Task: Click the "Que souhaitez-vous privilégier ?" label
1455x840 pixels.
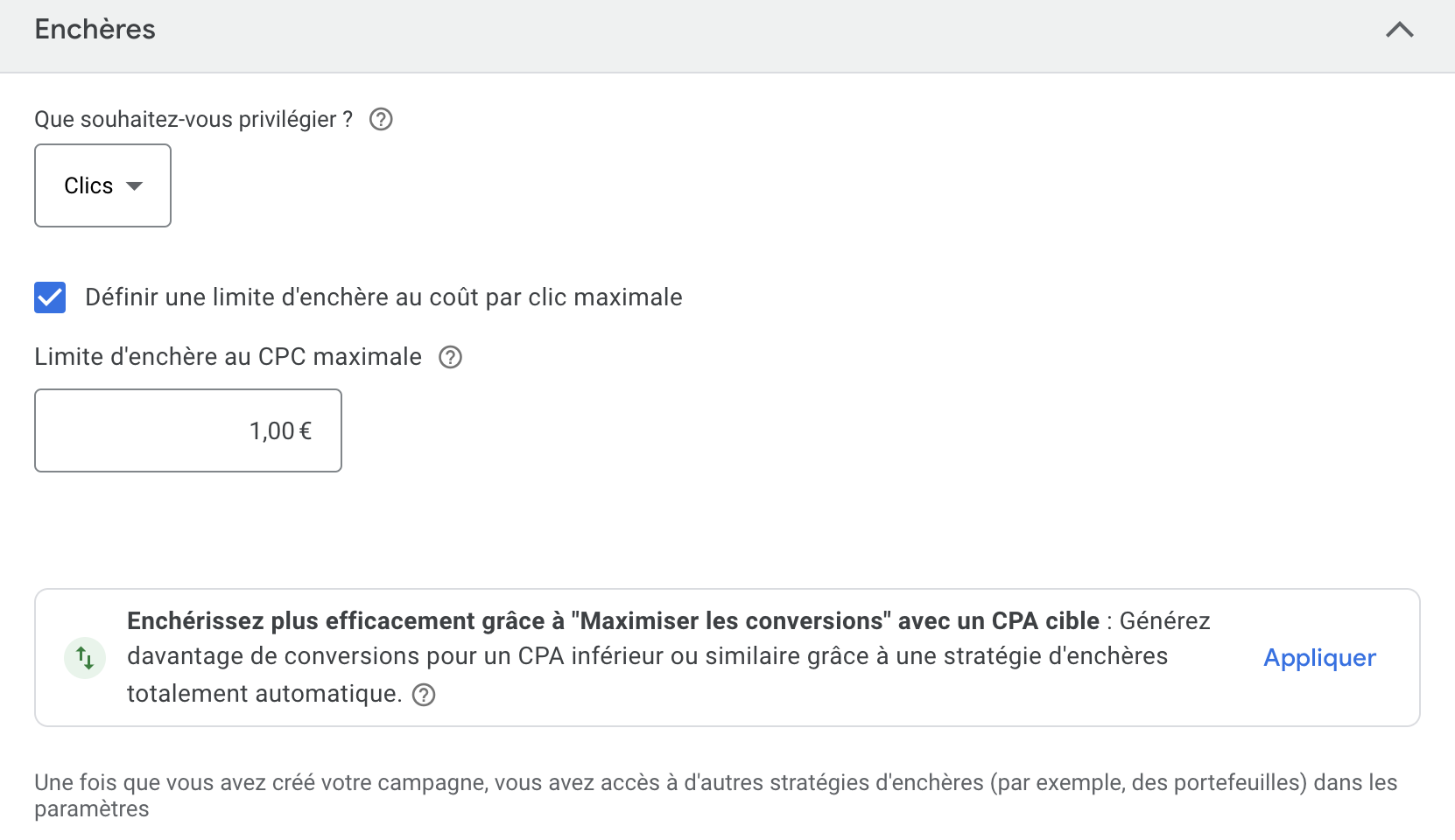Action: pos(193,119)
